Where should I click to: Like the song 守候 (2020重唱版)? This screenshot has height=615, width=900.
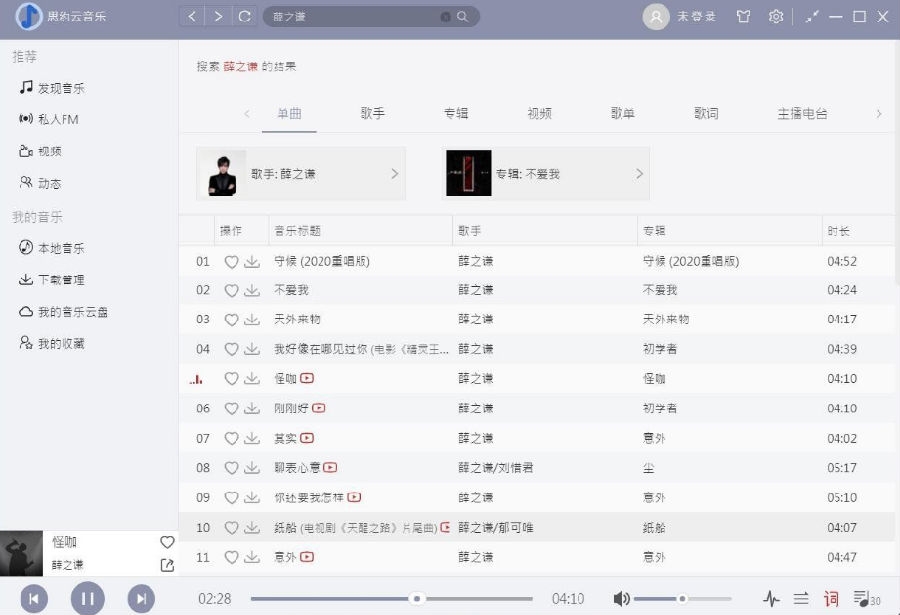[x=231, y=262]
